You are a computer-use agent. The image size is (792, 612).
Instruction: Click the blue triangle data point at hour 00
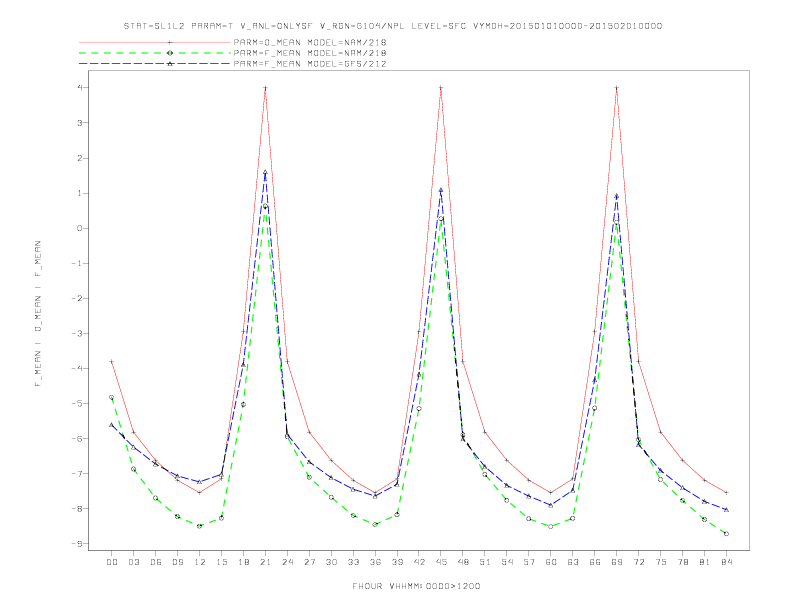pos(112,425)
